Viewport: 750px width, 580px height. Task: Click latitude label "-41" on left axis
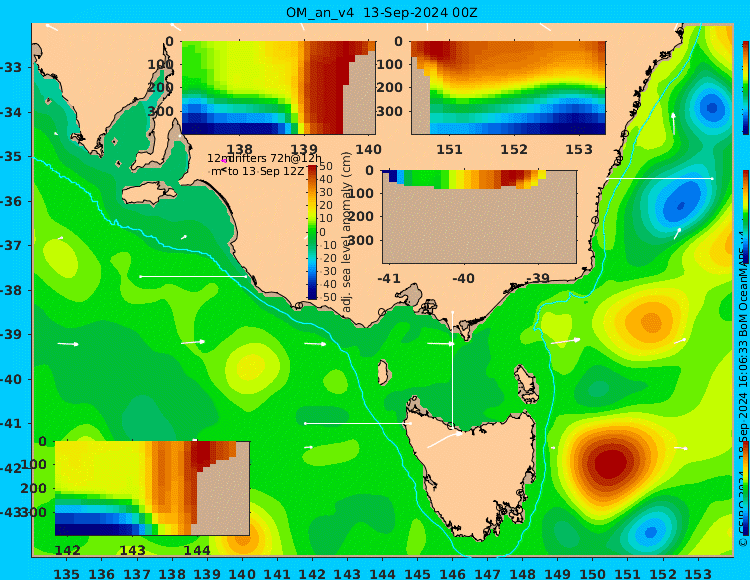pyautogui.click(x=12, y=424)
